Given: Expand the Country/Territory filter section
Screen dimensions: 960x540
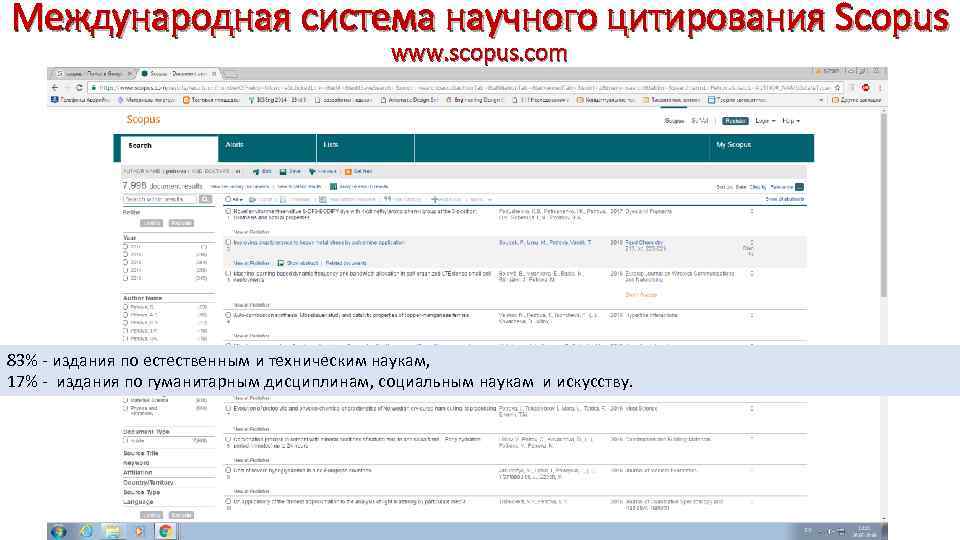Looking at the screenshot, I should point(148,482).
